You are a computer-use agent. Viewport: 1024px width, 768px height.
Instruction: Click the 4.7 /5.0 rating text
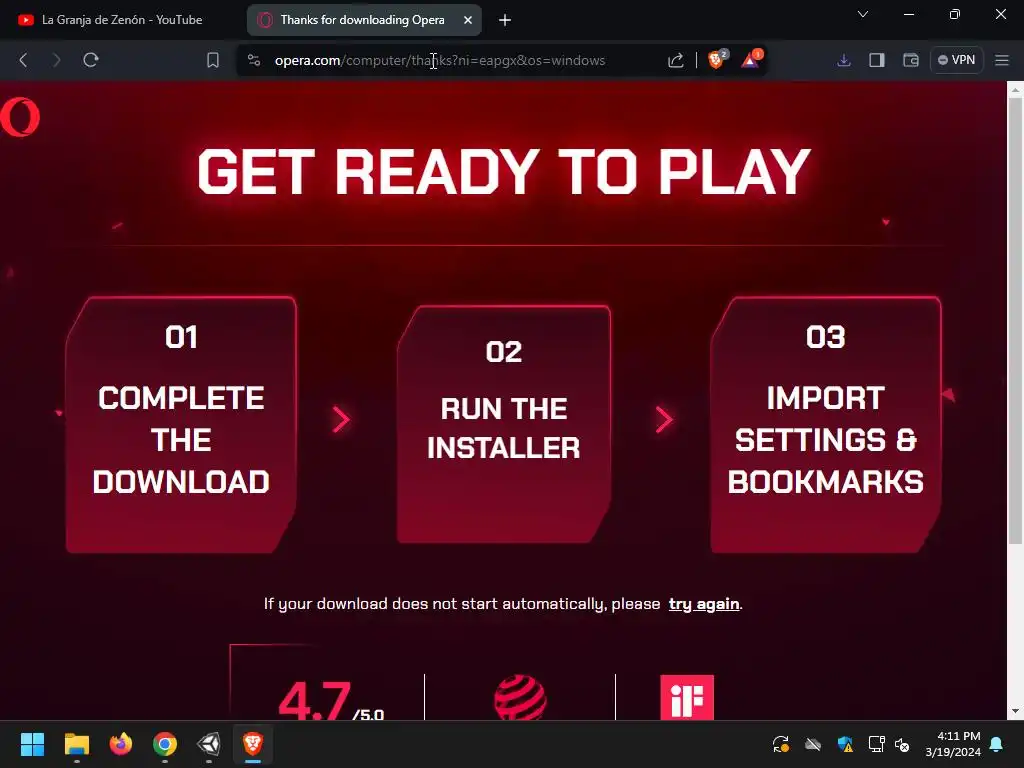(331, 701)
